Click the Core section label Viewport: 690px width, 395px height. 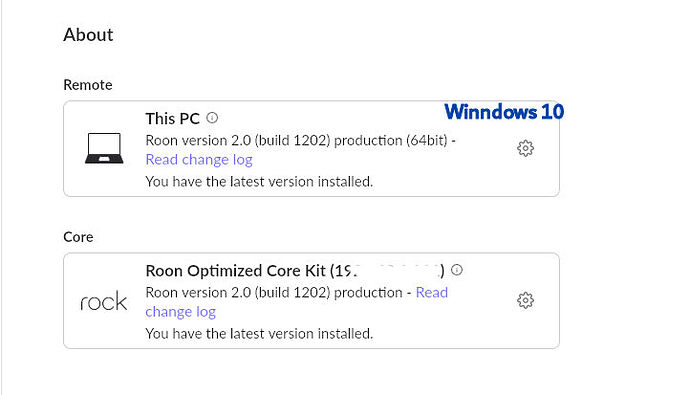point(78,237)
